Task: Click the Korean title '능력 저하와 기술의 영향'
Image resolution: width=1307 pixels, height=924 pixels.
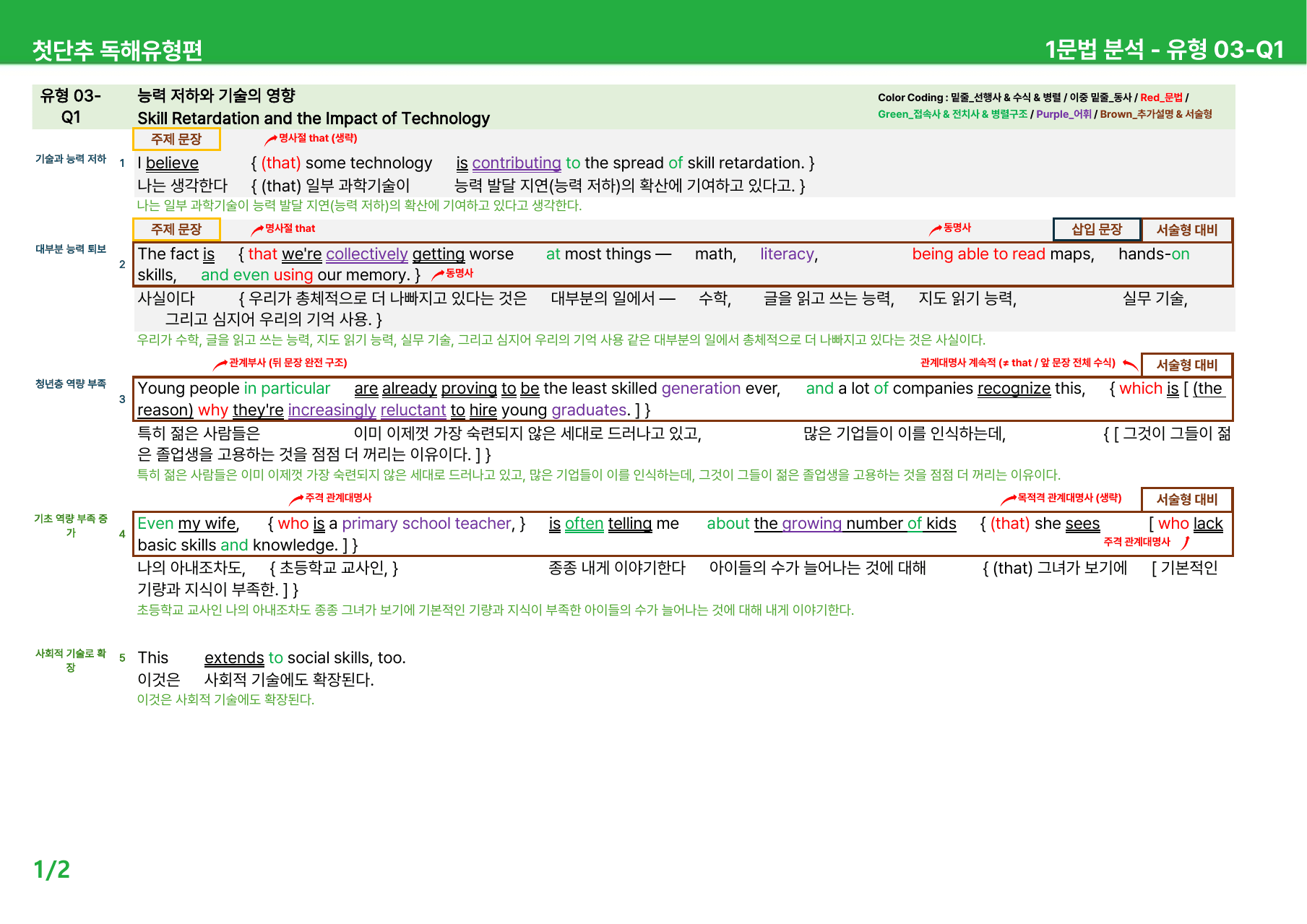Action: [216, 95]
